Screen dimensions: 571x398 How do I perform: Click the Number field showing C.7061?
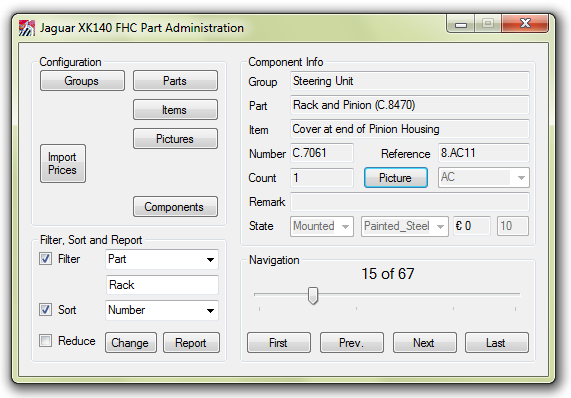coord(322,153)
